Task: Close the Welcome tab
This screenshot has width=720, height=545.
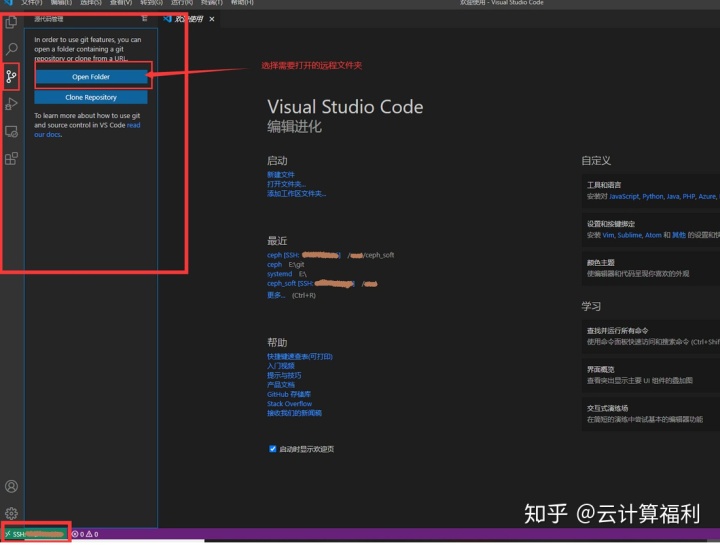Action: pyautogui.click(x=212, y=19)
